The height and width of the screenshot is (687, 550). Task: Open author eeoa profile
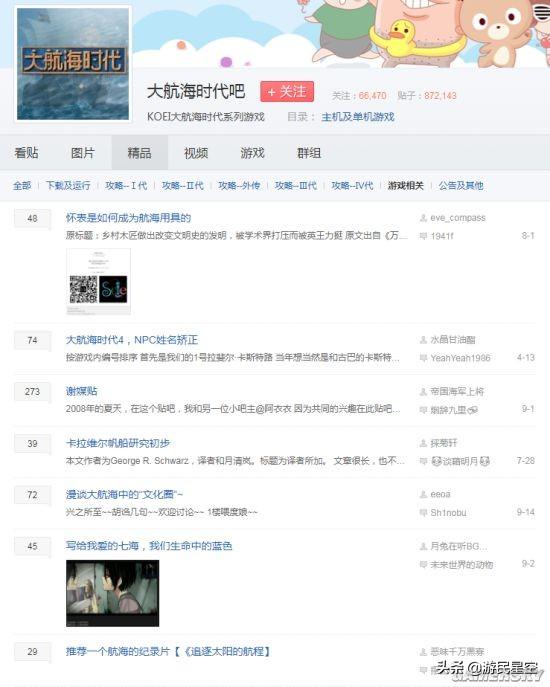tap(440, 494)
